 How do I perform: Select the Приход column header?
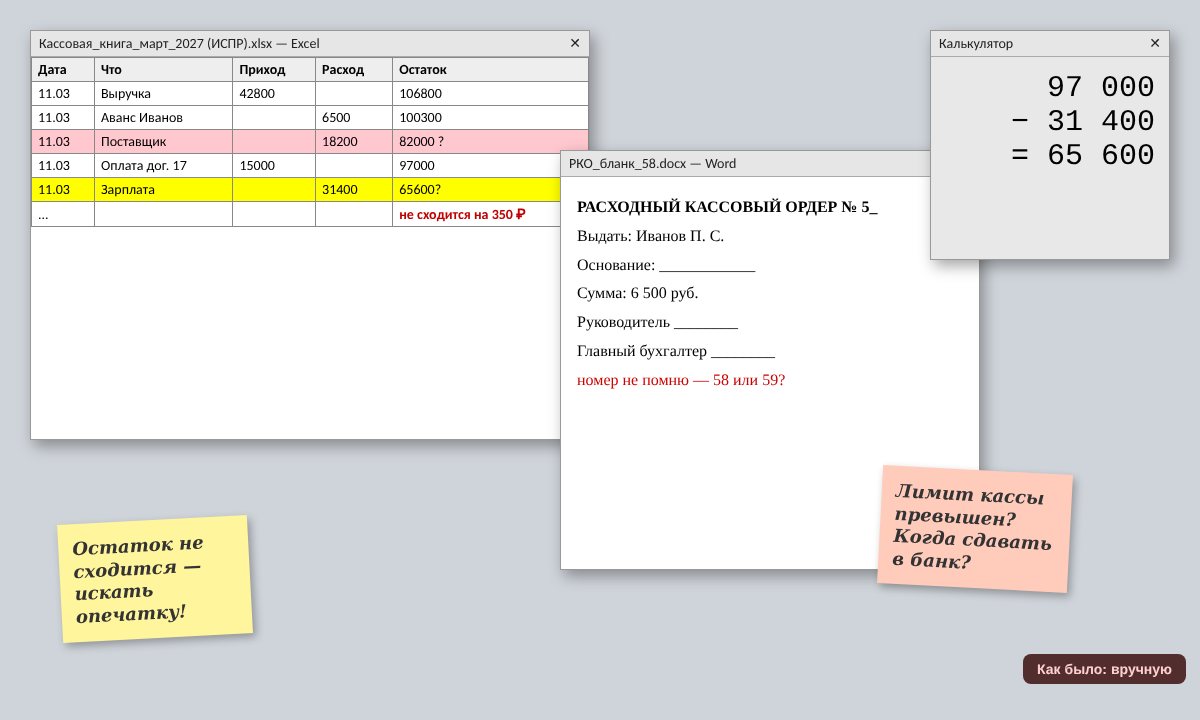(274, 70)
